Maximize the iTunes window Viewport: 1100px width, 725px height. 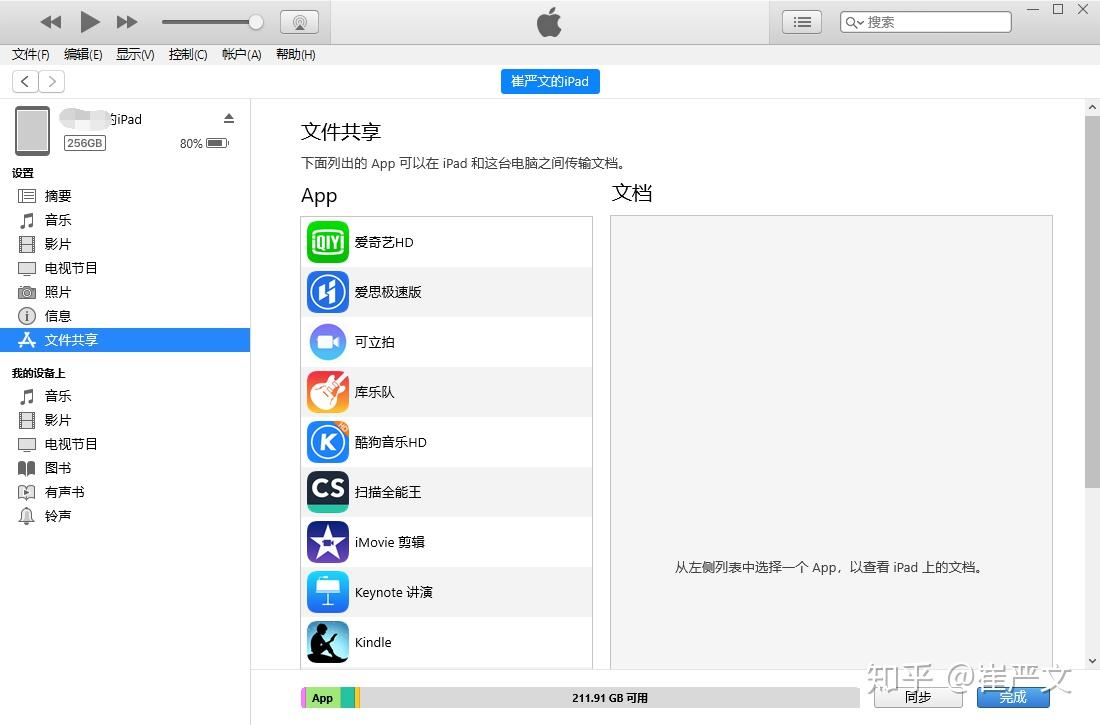click(1058, 9)
